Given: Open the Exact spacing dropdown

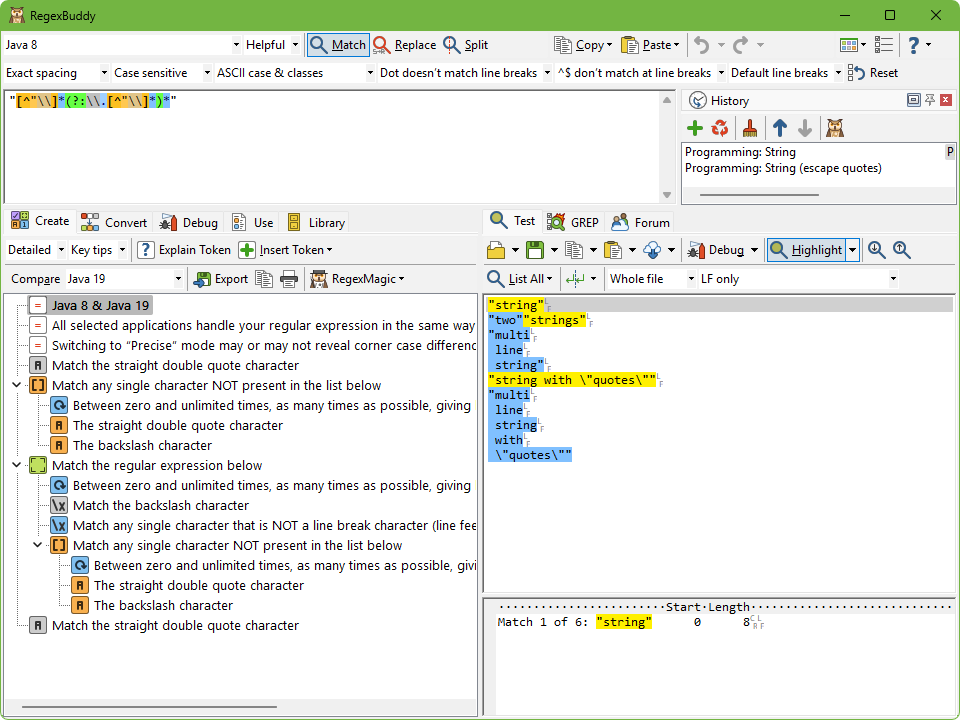Looking at the screenshot, I should [104, 73].
